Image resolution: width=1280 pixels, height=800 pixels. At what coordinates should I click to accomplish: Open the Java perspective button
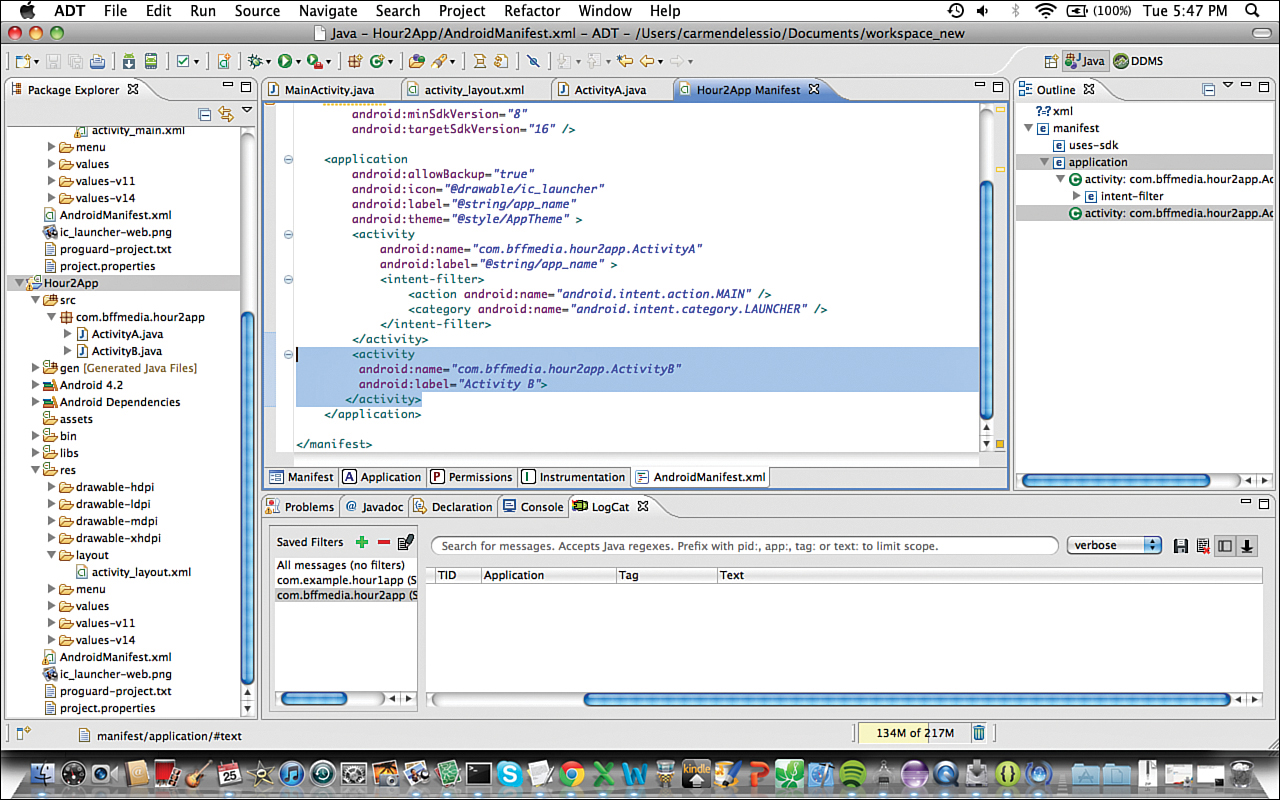tap(1084, 61)
